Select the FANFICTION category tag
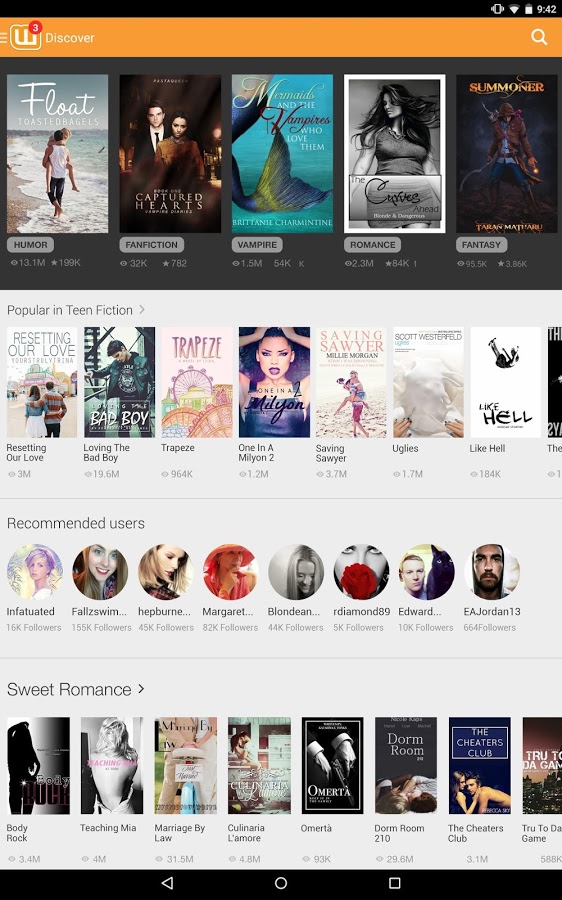Screen dimensions: 562x900 [x=152, y=245]
